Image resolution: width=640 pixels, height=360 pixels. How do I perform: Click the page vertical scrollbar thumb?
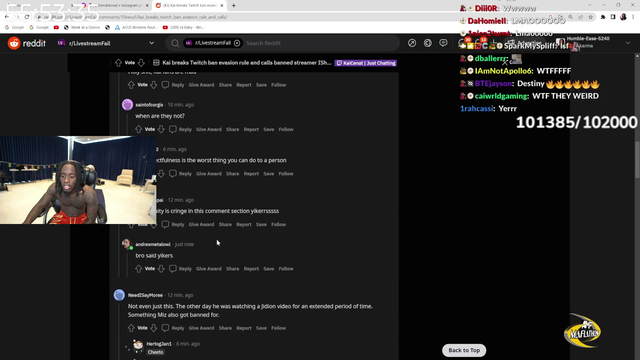pos(637,159)
